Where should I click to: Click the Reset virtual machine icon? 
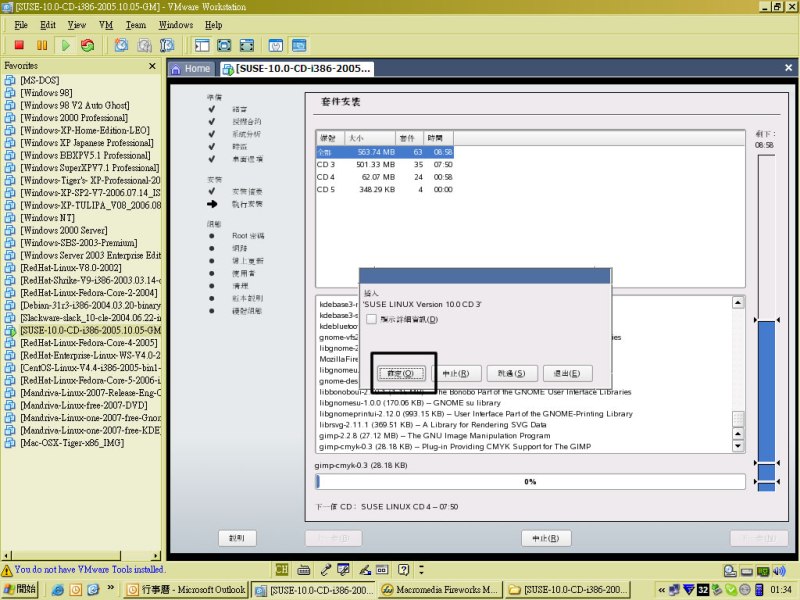click(x=88, y=45)
